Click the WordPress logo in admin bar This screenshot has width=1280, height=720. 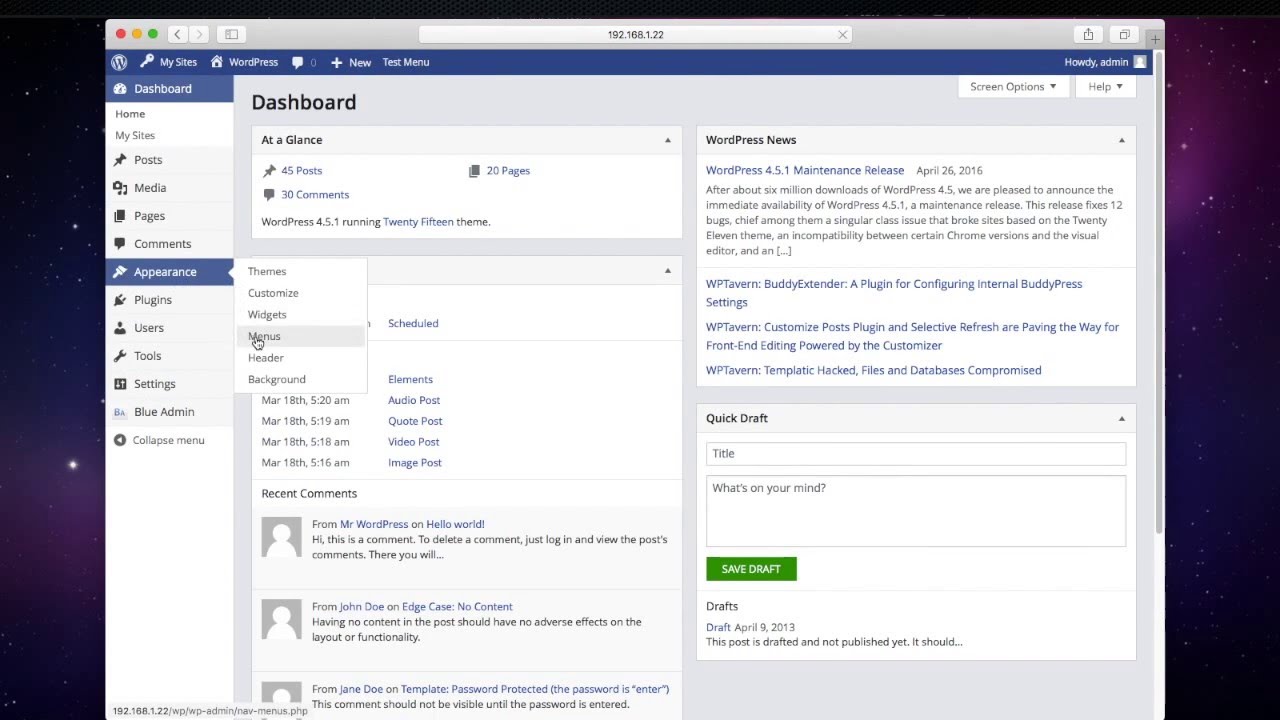(x=119, y=62)
